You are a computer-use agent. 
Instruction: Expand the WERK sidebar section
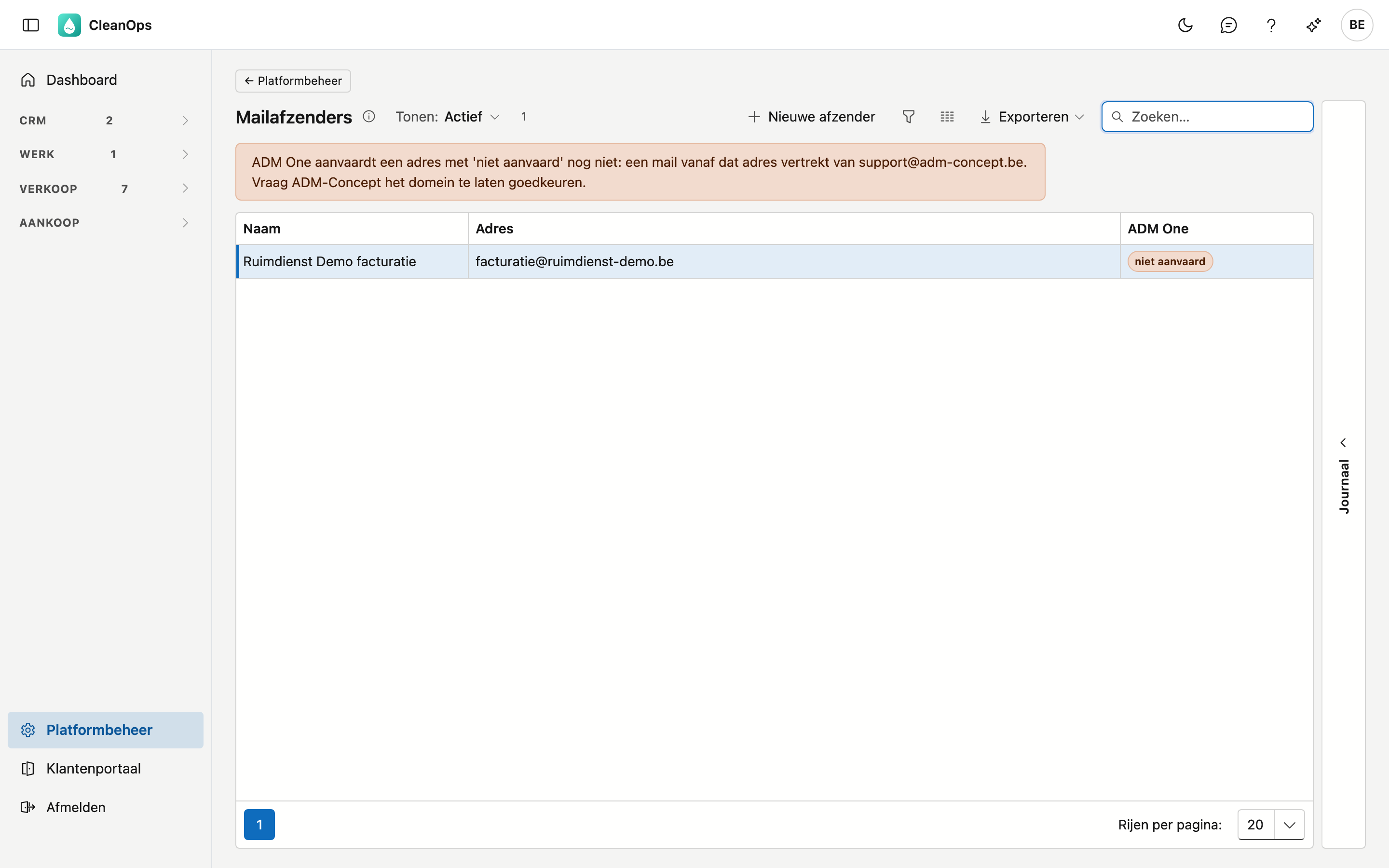[106, 154]
